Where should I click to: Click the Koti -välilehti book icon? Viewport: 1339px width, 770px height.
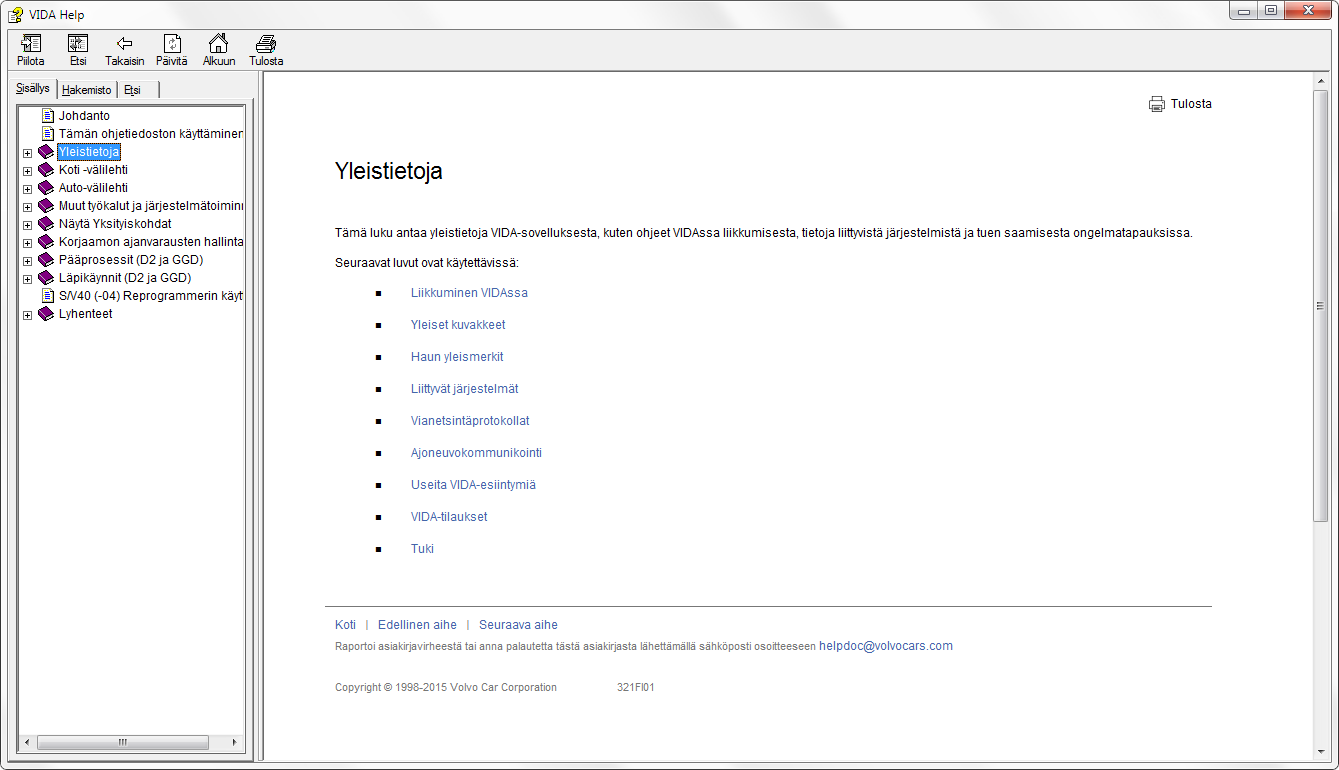click(x=46, y=170)
